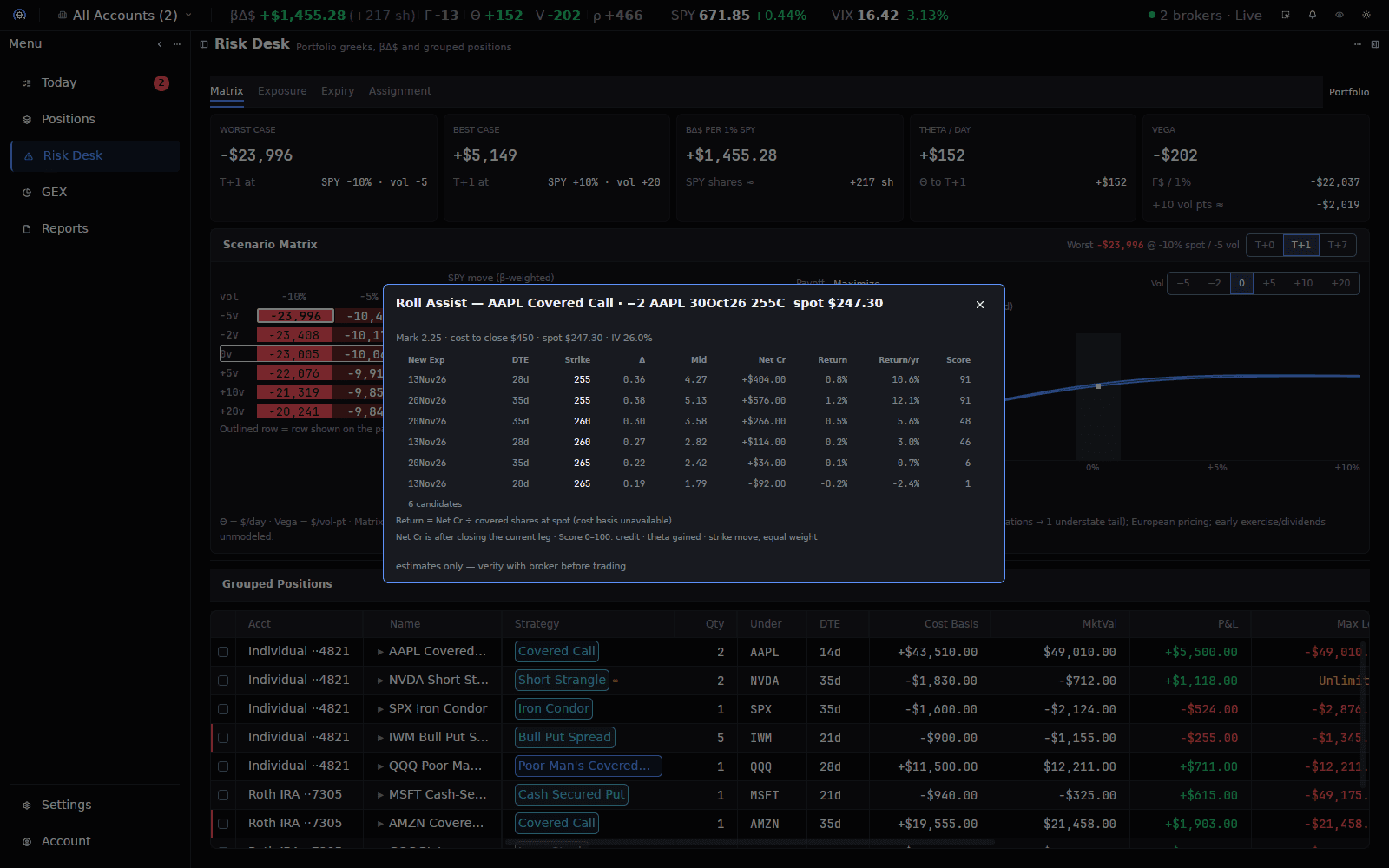The image size is (1389, 868).
Task: Tick the checkbox for NVDA Short Strangle row
Action: pos(223,681)
